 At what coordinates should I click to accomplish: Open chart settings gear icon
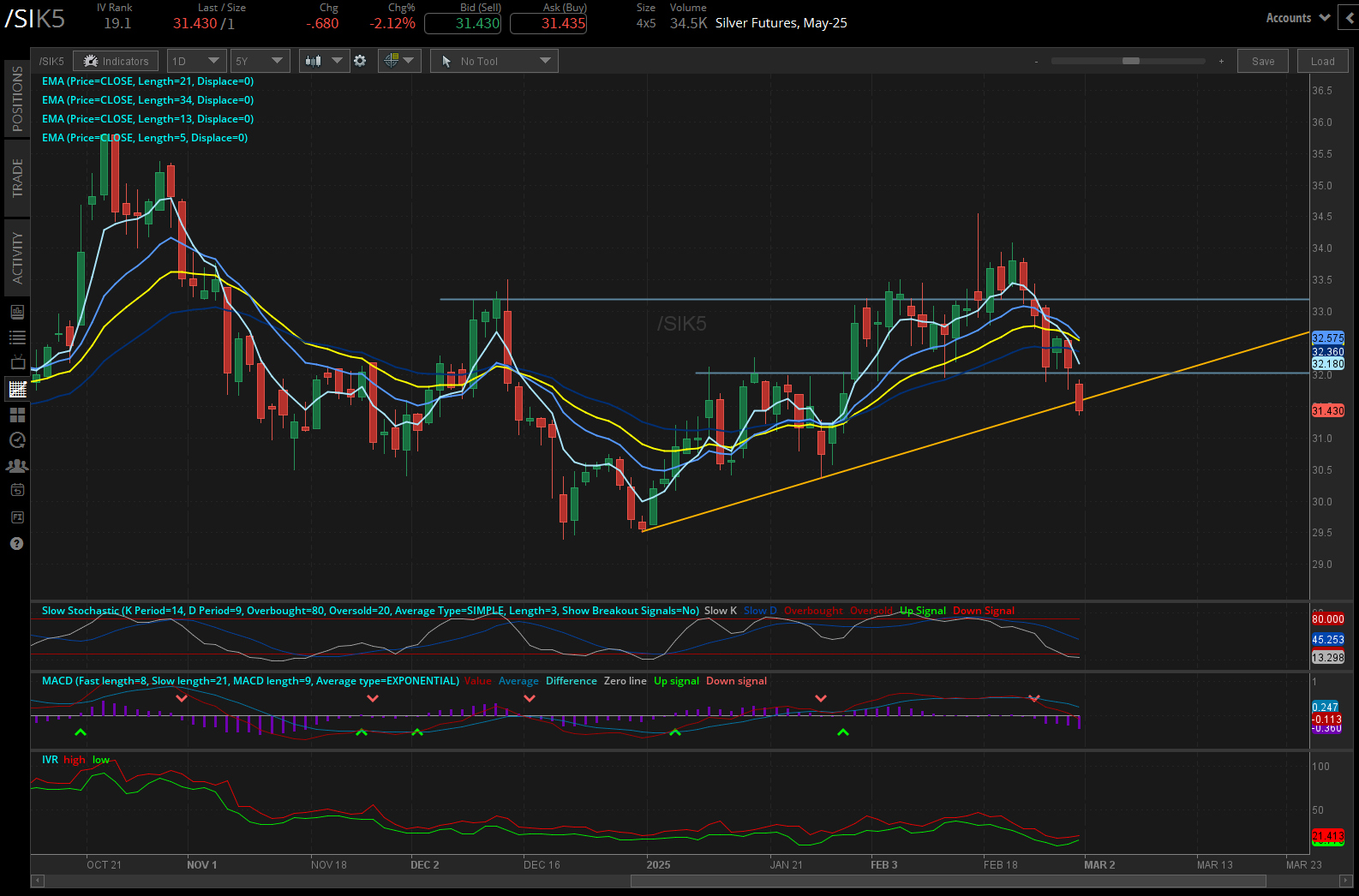point(360,61)
